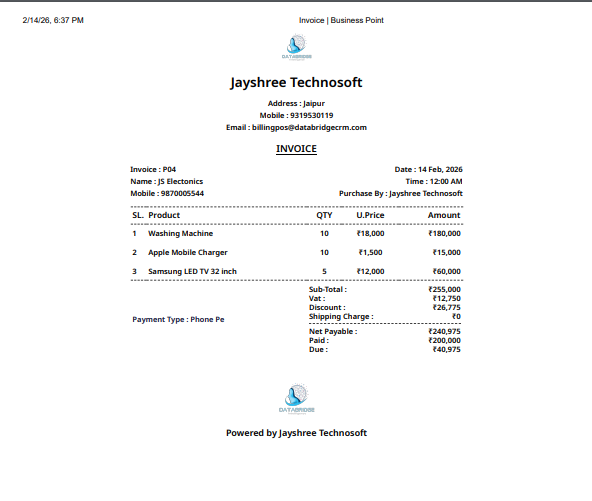Screen dimensions: 592x501
Task: Click the discount value ₹26,775
Action: (447, 308)
